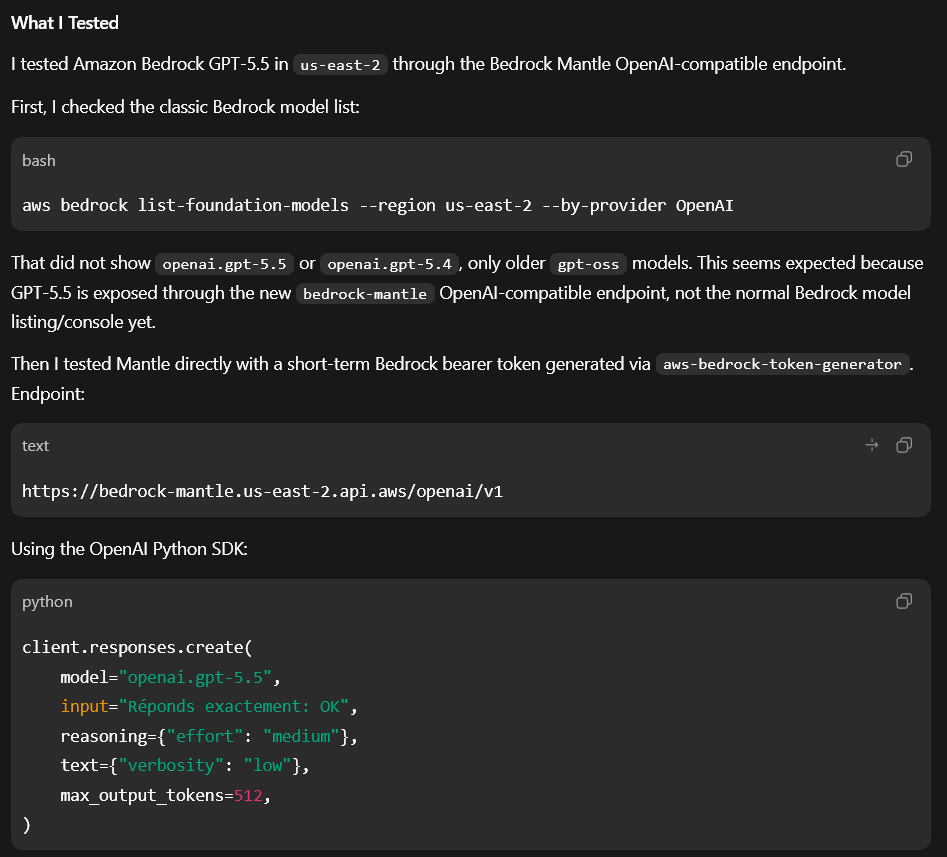This screenshot has height=857, width=947.
Task: Click the model="openai.gpt-5.5" line
Action: [170, 677]
